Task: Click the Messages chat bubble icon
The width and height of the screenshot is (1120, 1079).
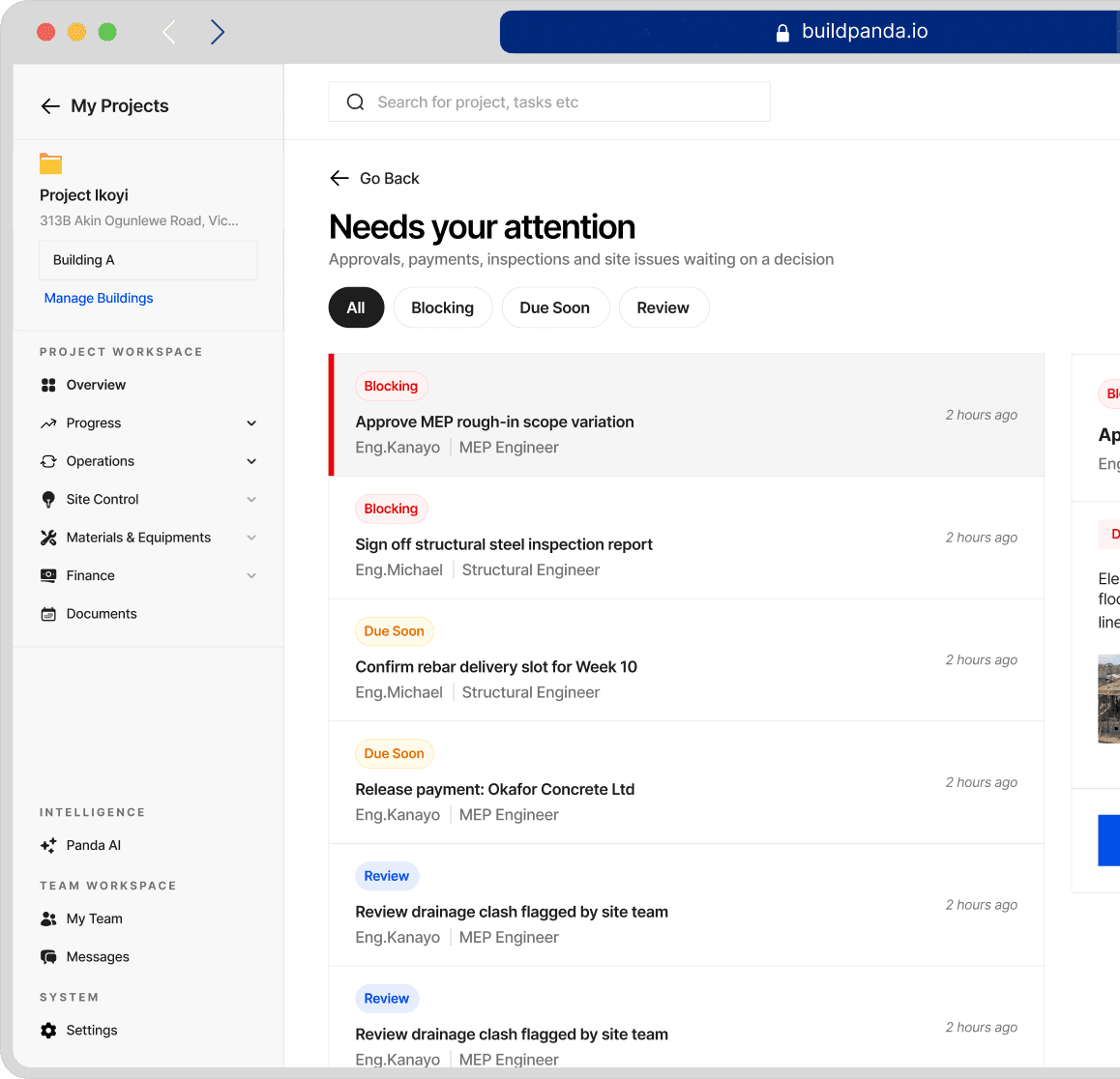Action: (x=48, y=957)
